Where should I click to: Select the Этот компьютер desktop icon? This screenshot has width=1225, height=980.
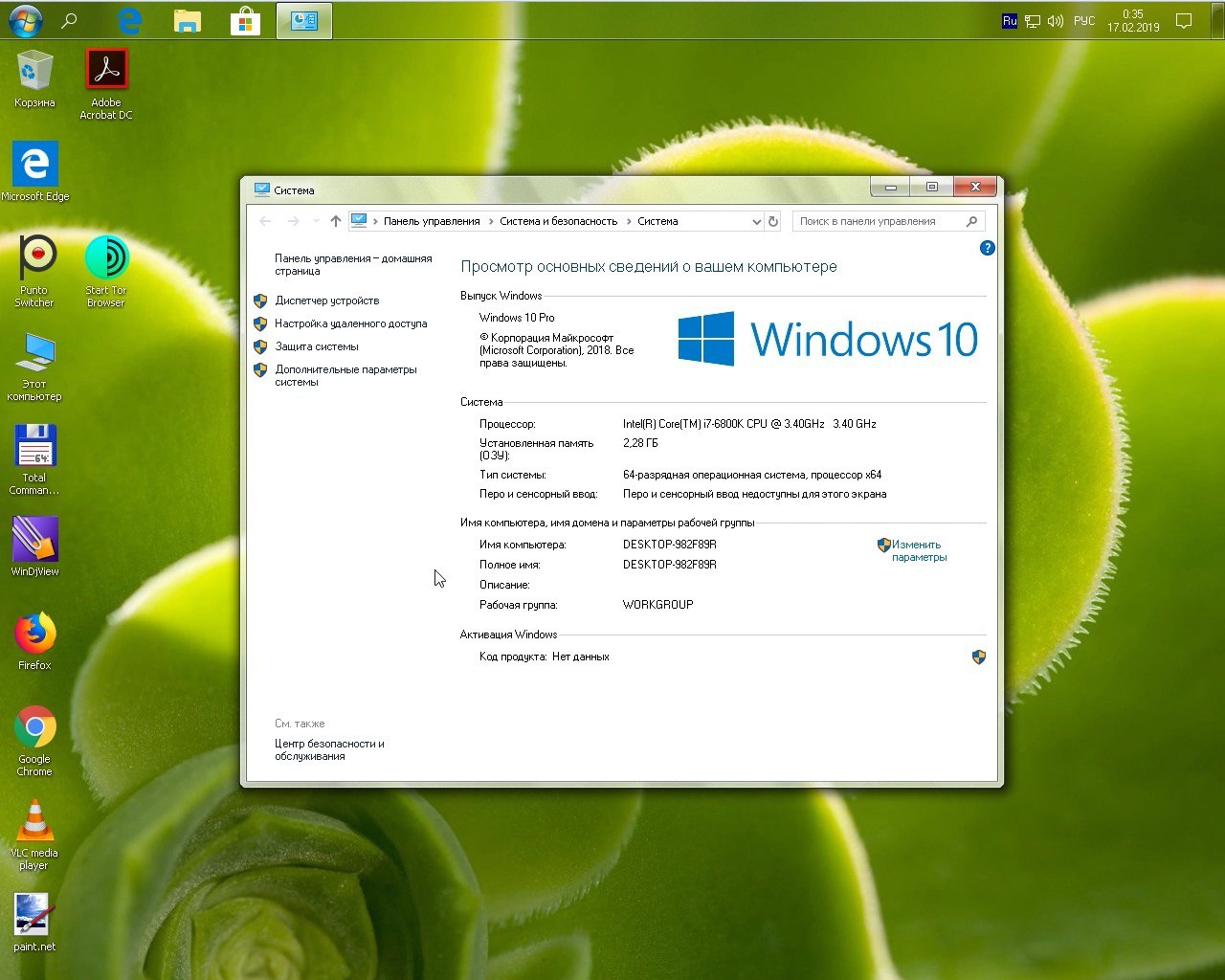[34, 367]
